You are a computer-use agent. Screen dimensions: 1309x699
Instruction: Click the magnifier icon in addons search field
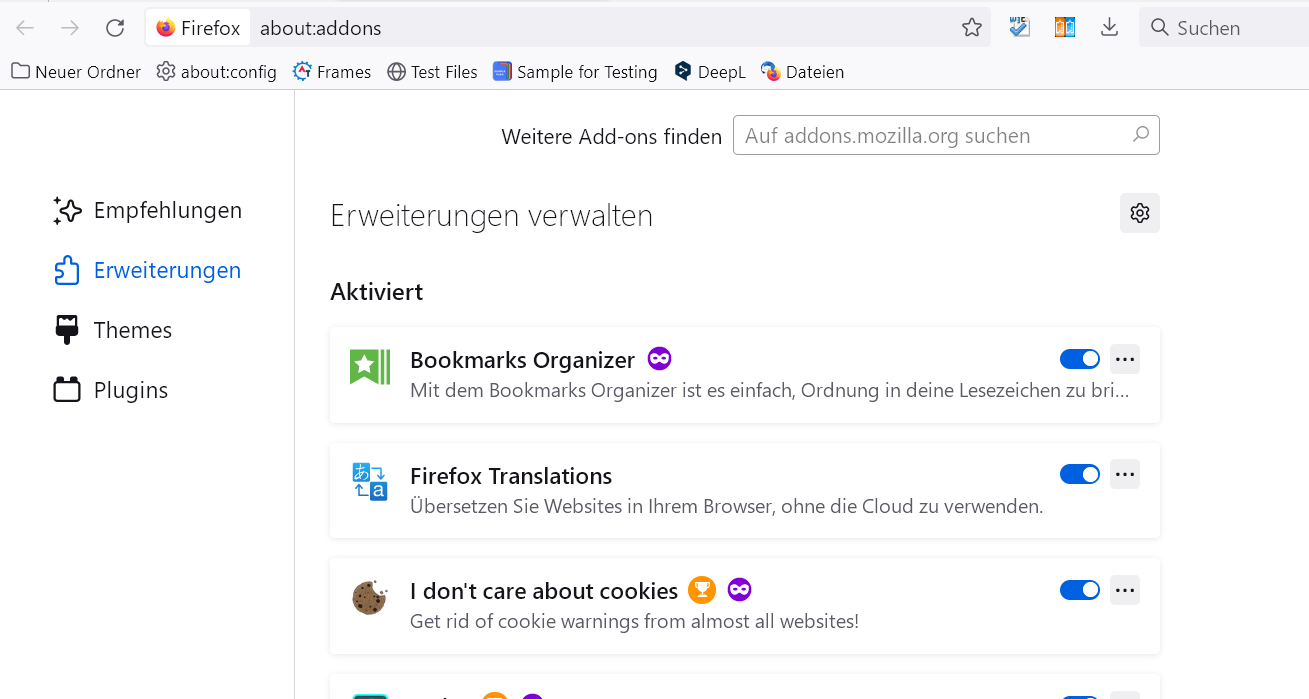coord(1141,135)
